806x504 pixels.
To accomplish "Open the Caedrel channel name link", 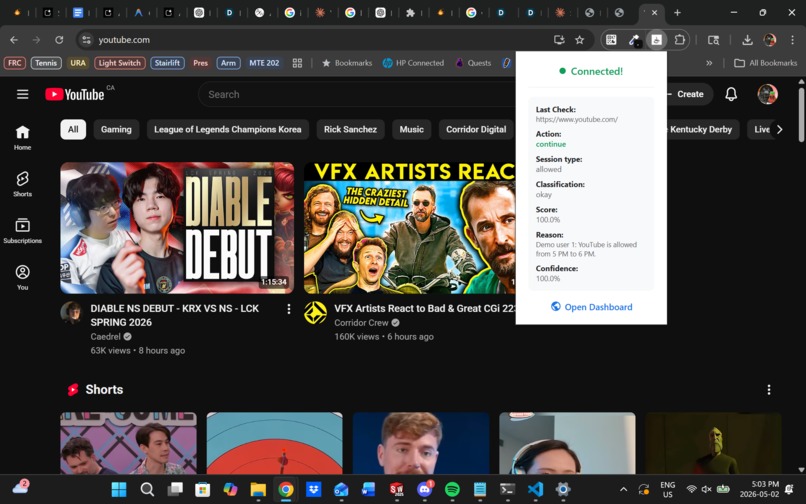I will tap(105, 336).
